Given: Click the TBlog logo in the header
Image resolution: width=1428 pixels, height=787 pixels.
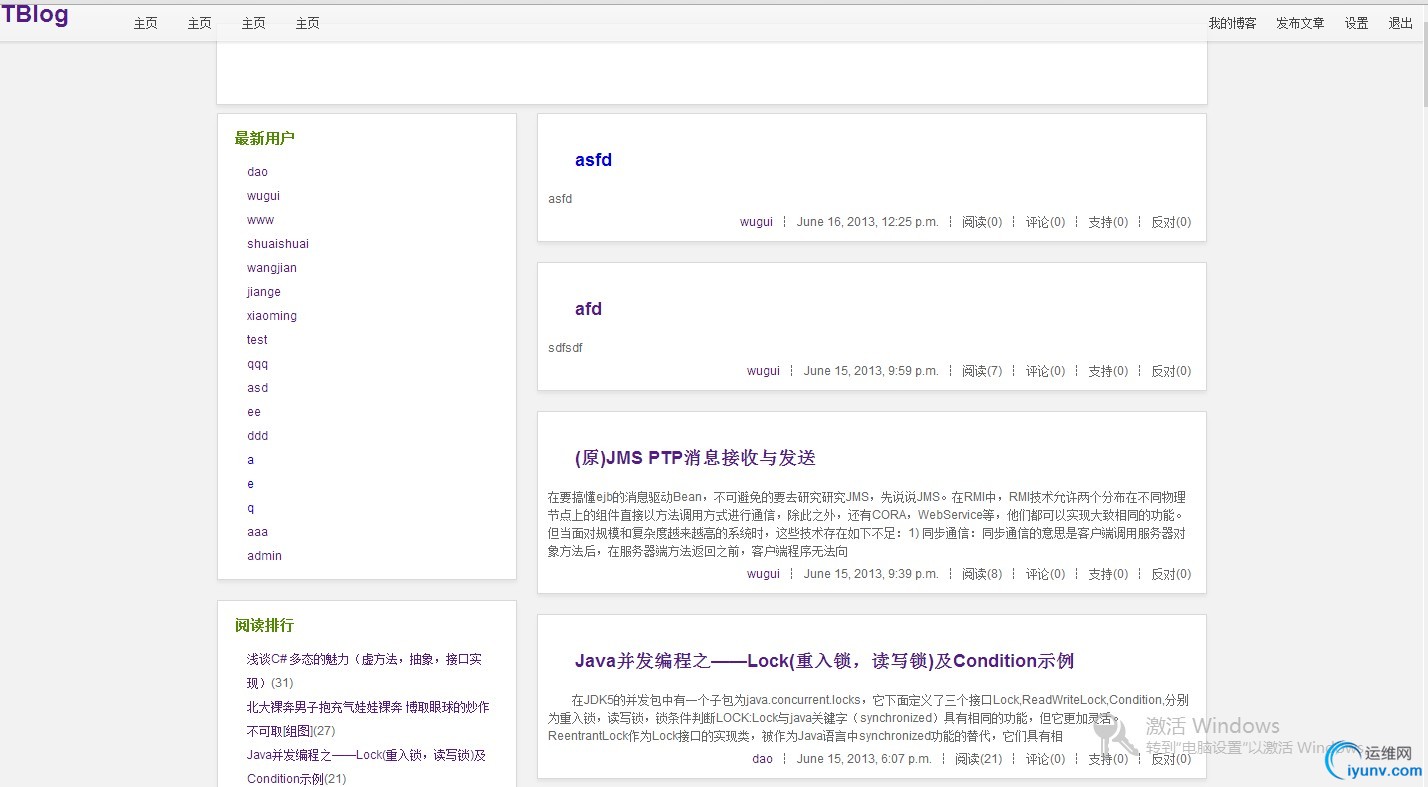Looking at the screenshot, I should (x=35, y=15).
